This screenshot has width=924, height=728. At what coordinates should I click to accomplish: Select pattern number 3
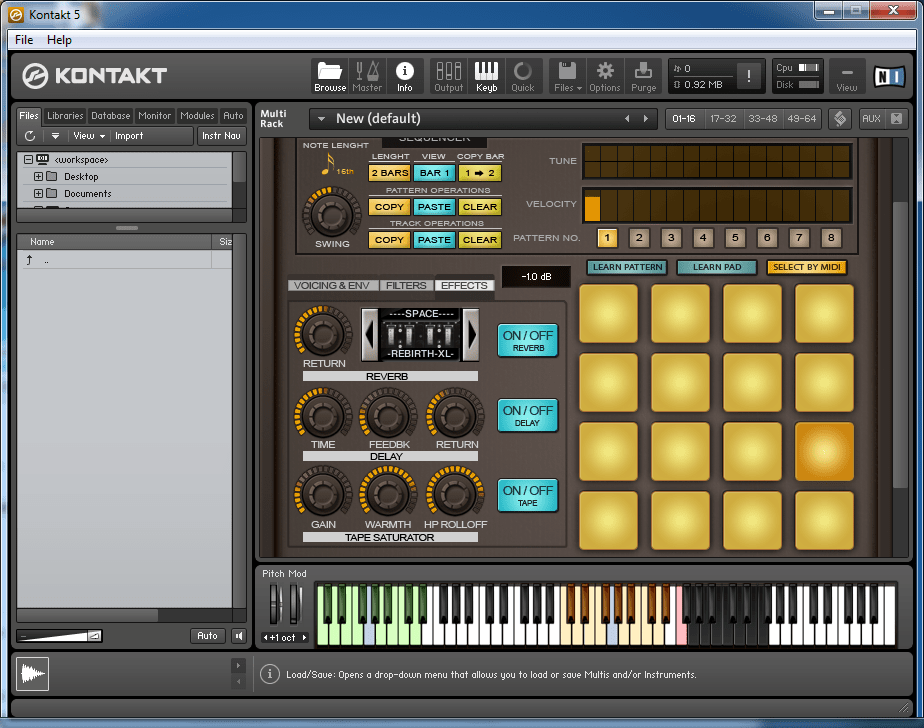click(671, 238)
